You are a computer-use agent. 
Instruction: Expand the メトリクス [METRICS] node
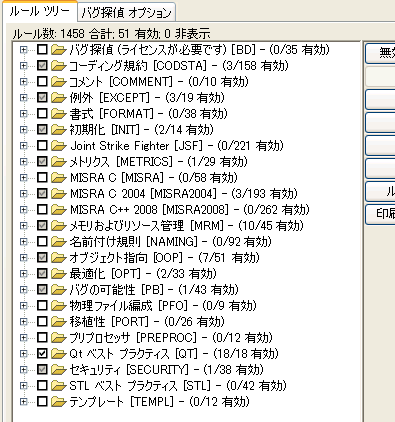(23, 162)
